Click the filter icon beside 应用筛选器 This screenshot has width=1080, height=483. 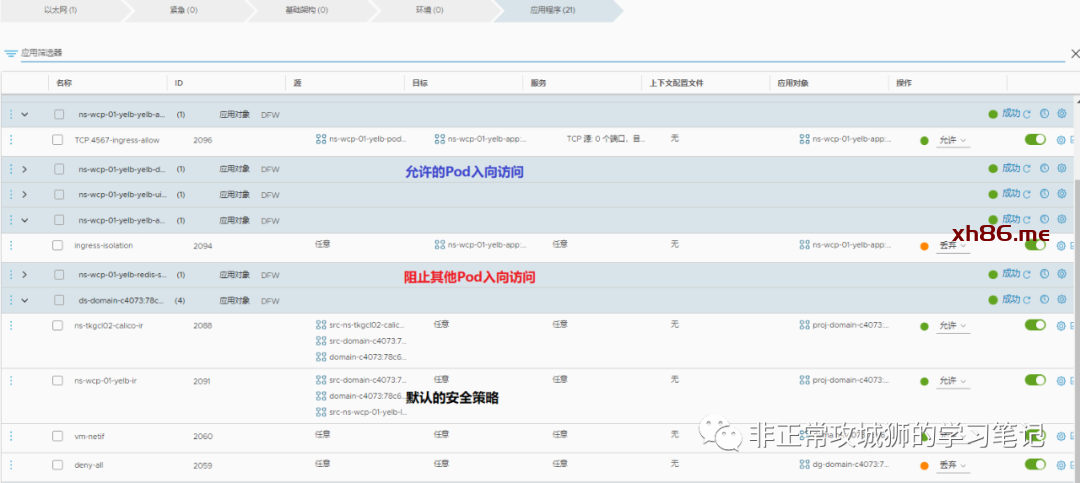click(x=11, y=53)
